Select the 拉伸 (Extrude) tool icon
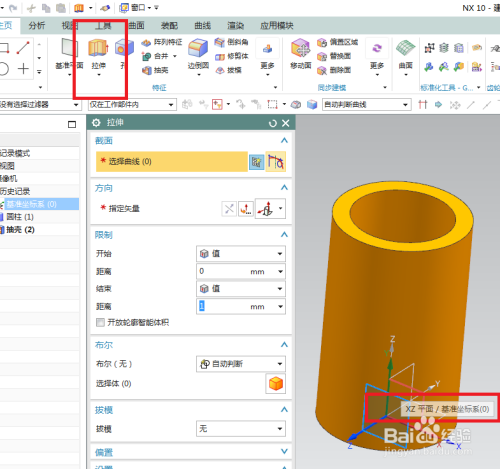 click(x=98, y=48)
